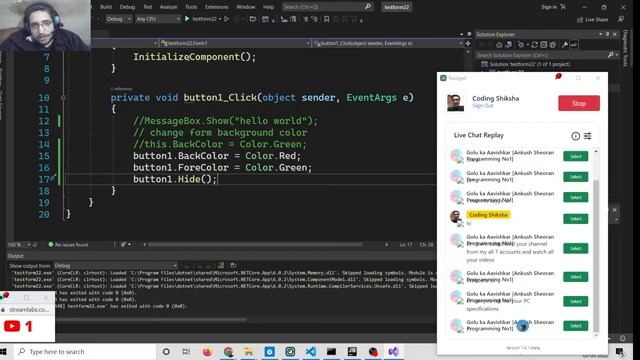640x360 pixels.
Task: Open the Diagnostic Tools side tab
Action: pos(625,48)
